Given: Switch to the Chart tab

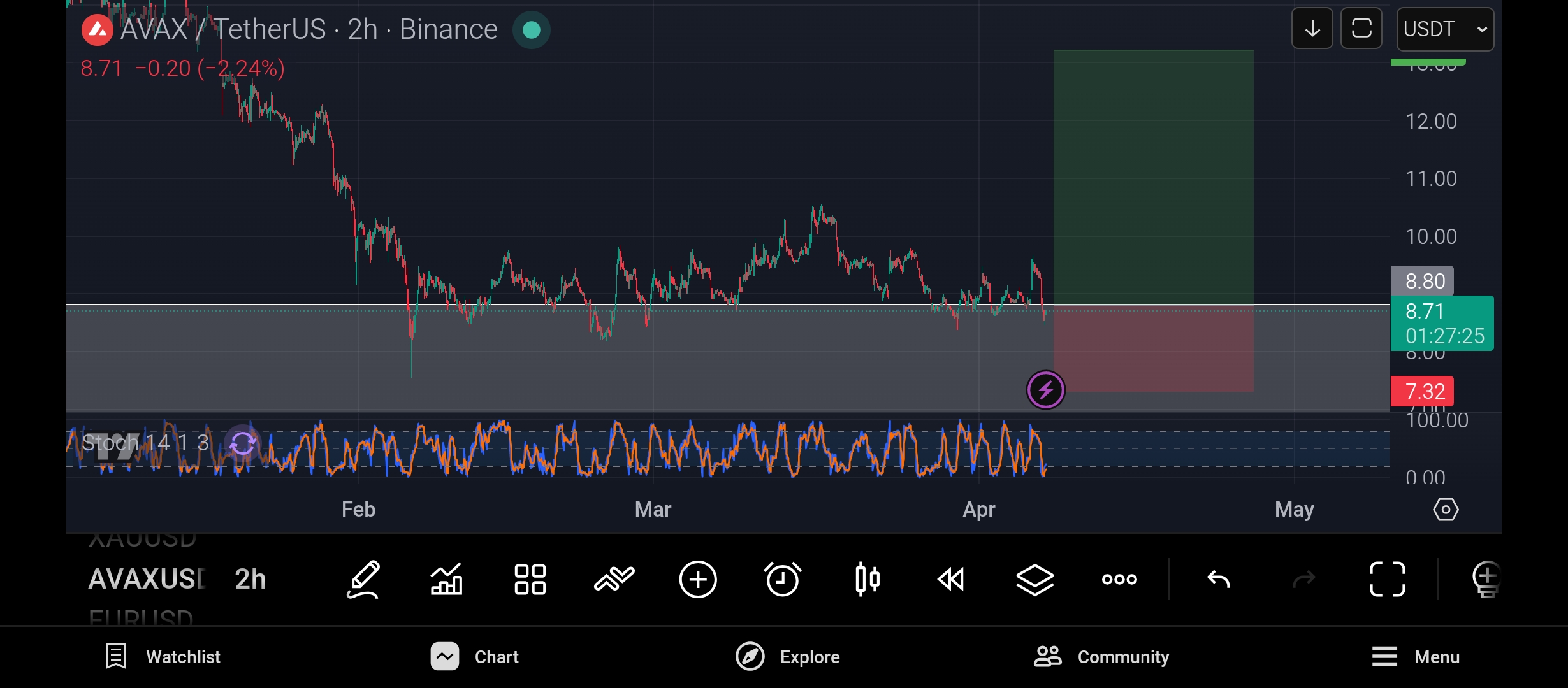Looking at the screenshot, I should coord(474,657).
